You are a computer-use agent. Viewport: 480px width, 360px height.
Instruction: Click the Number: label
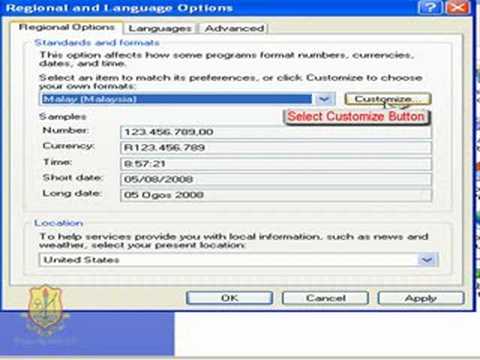point(66,130)
